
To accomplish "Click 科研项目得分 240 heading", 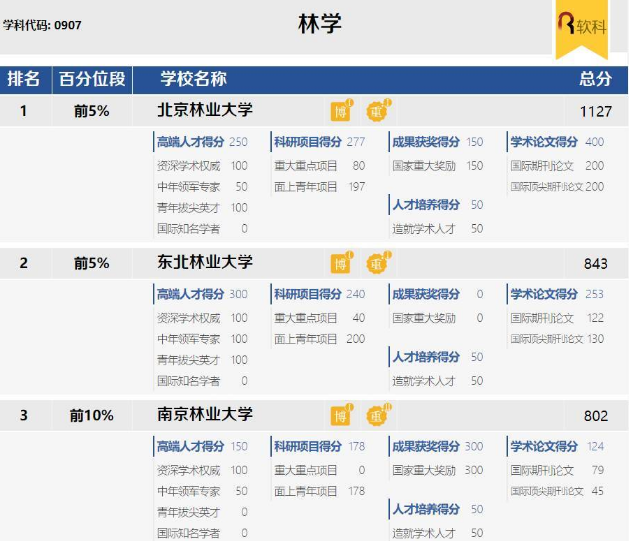I will coord(320,294).
